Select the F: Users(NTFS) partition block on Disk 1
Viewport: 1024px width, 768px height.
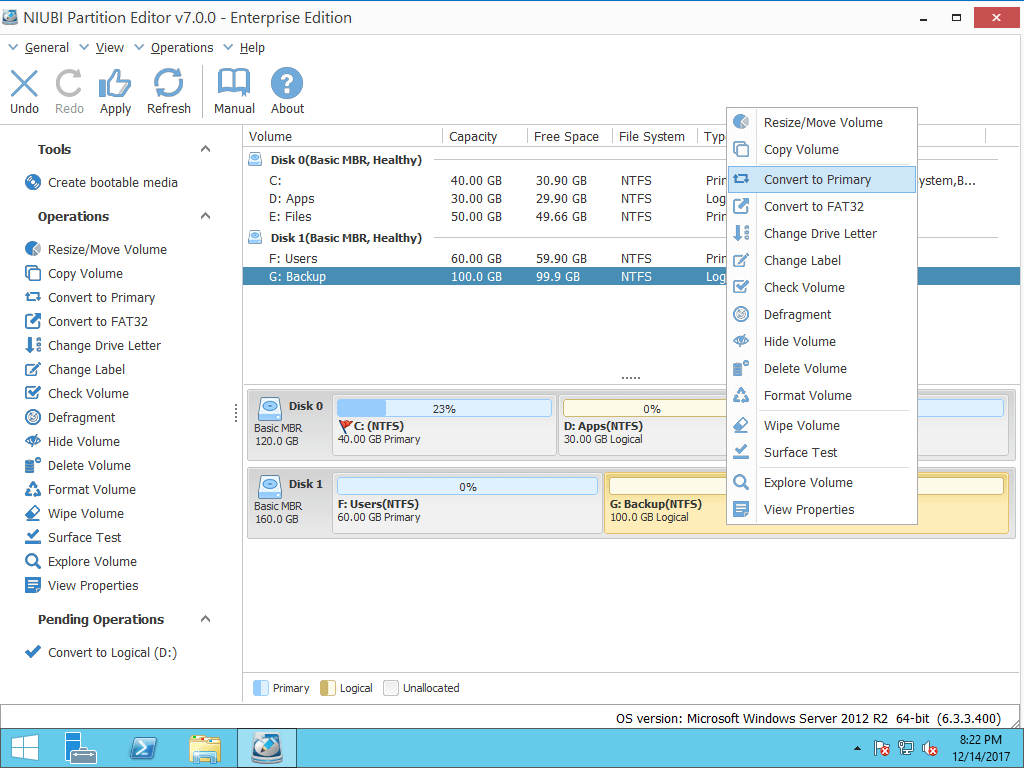(x=467, y=503)
